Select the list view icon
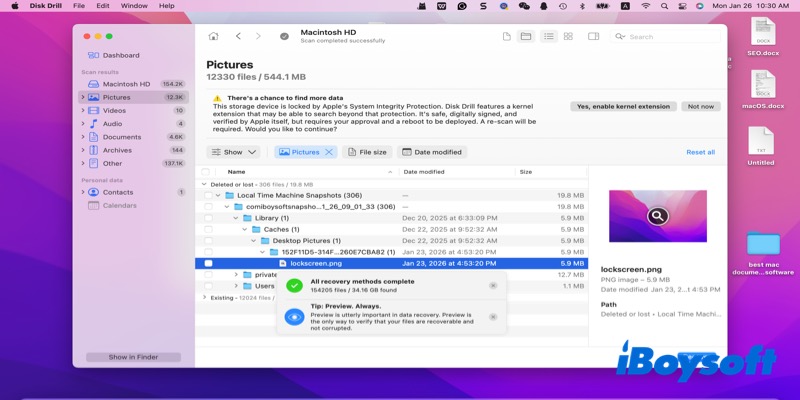The width and height of the screenshot is (800, 400). [548, 36]
